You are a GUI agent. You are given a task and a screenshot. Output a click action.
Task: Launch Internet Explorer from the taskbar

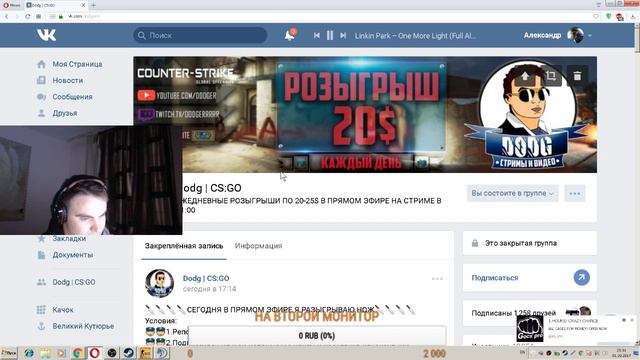coord(29,353)
